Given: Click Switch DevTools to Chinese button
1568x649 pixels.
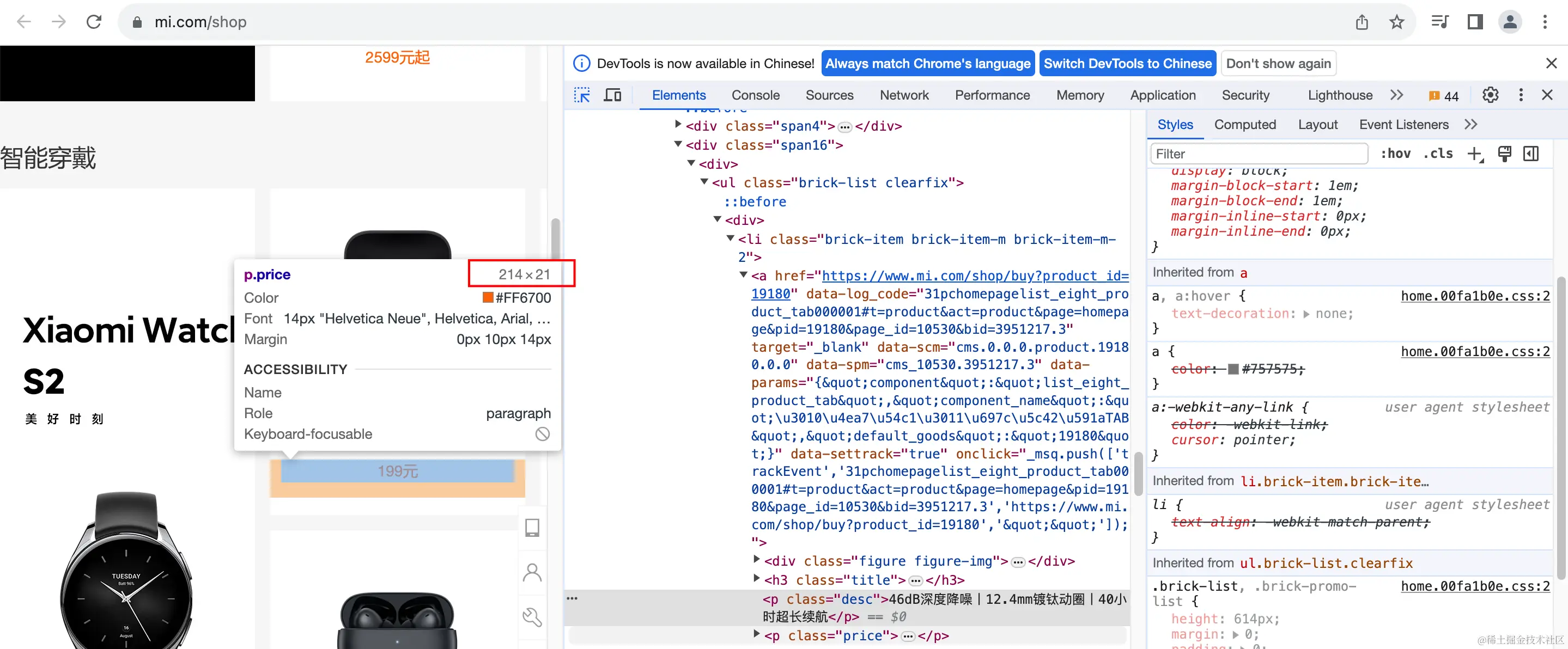Looking at the screenshot, I should click(x=1127, y=63).
